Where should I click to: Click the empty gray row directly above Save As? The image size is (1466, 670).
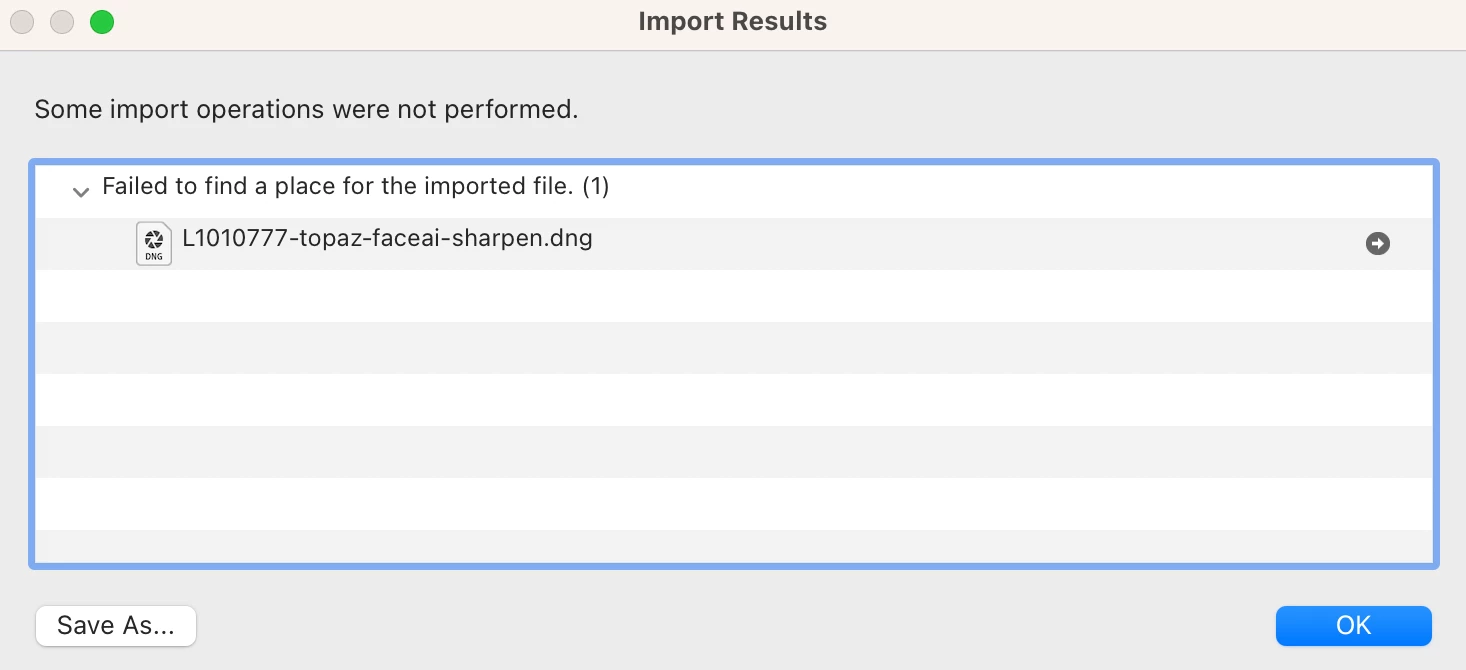733,546
